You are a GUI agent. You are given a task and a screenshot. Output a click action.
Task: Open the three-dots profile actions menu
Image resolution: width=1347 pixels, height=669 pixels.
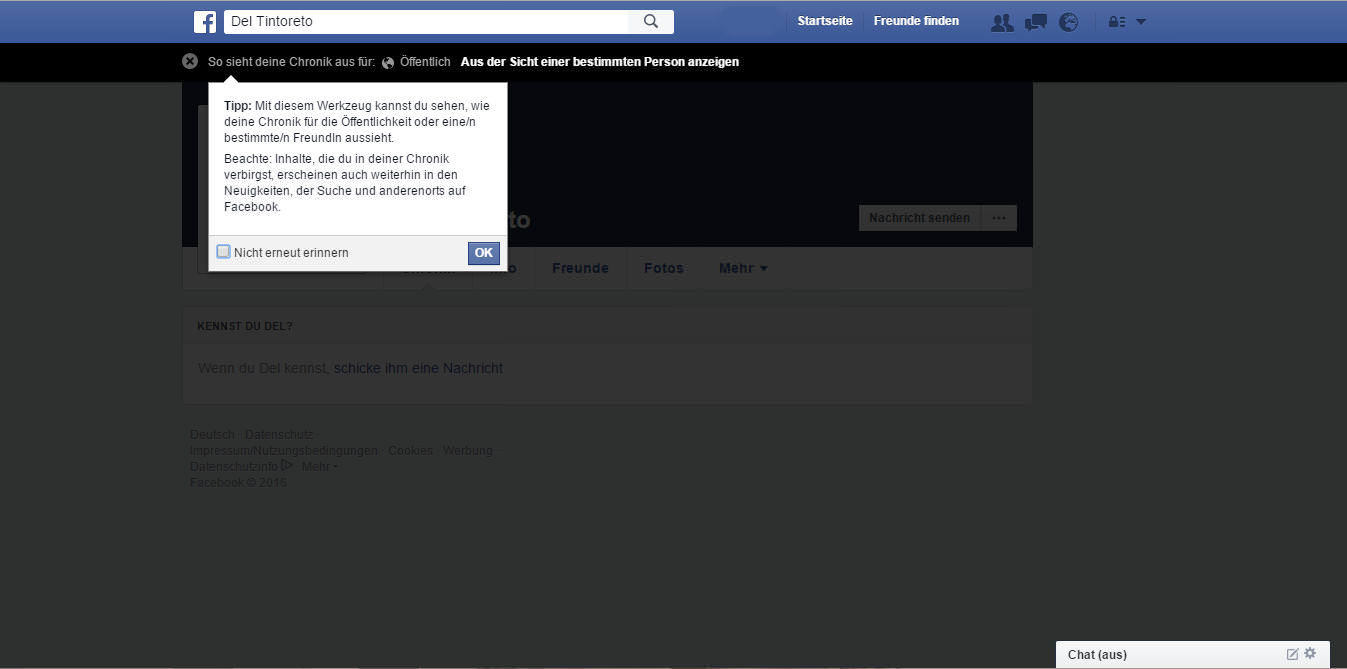(x=999, y=218)
